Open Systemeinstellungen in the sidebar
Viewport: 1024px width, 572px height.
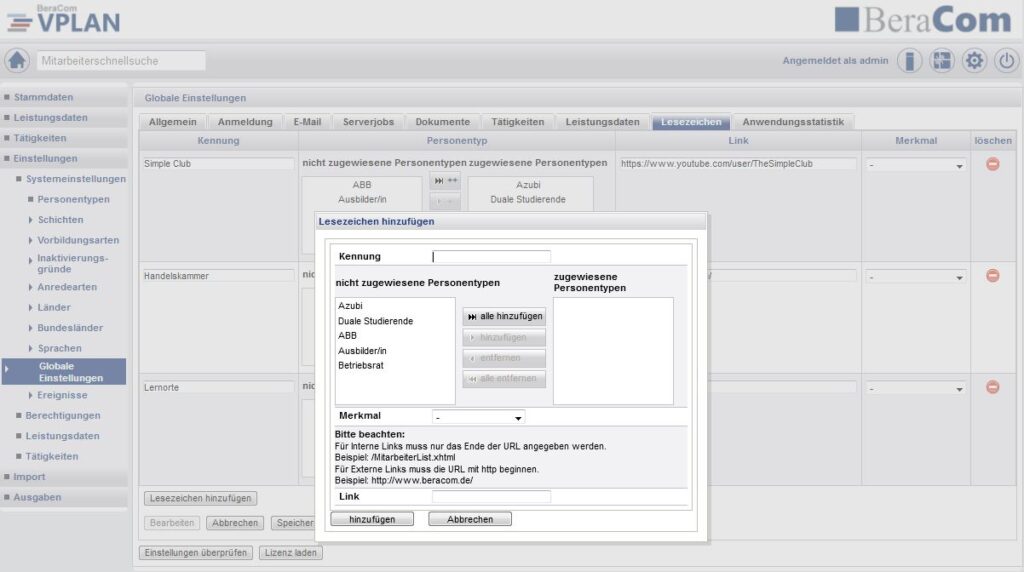tap(76, 179)
